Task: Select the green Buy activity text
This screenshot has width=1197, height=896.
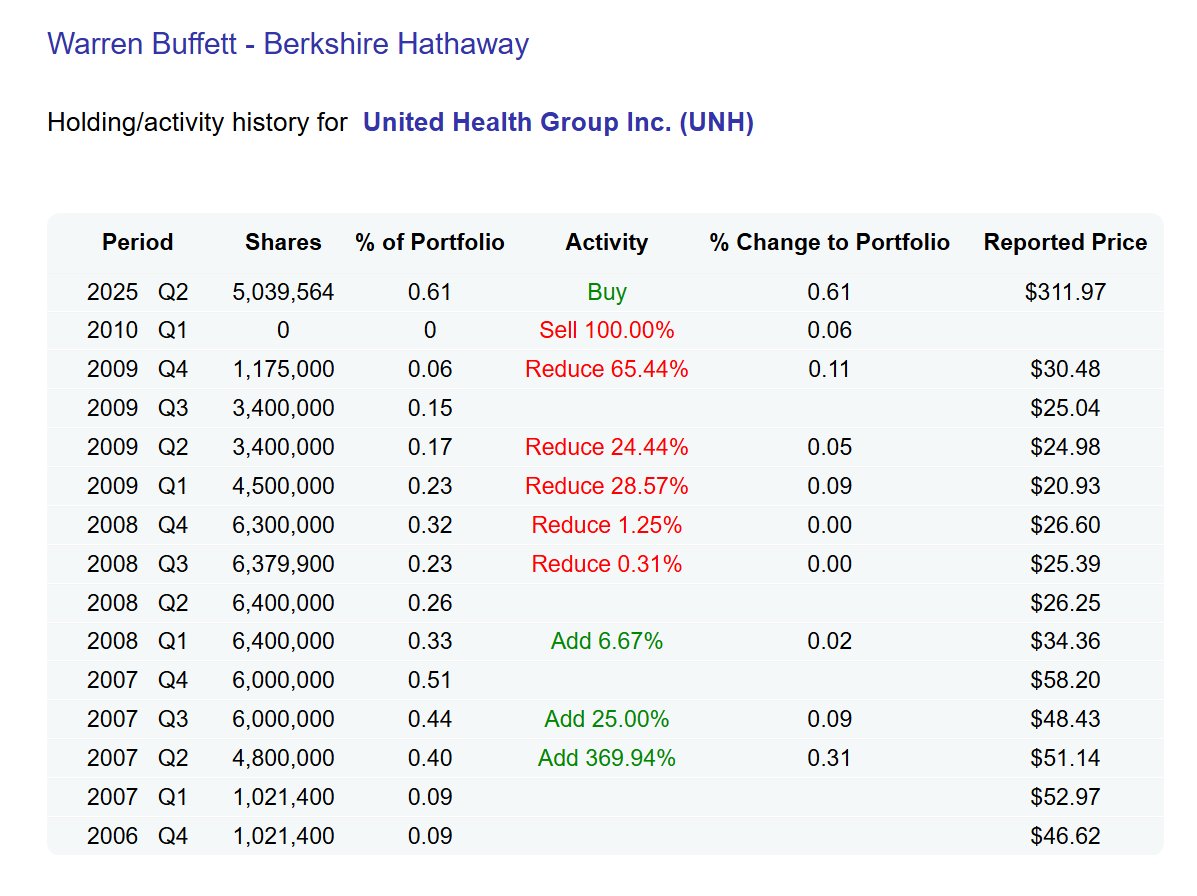Action: [607, 292]
